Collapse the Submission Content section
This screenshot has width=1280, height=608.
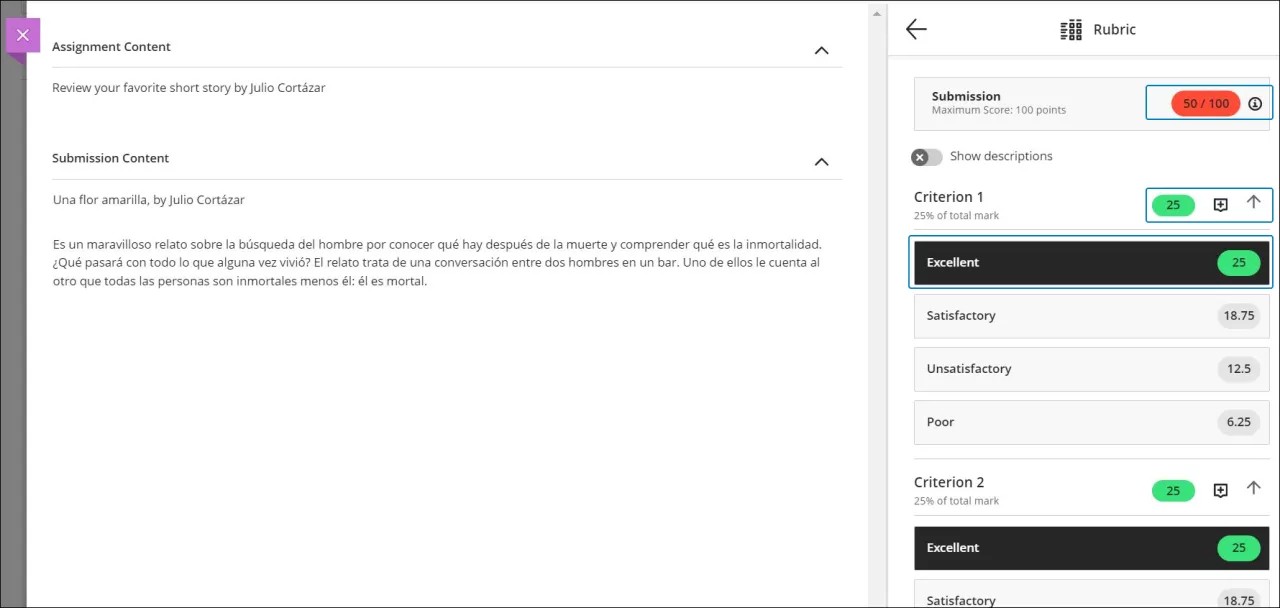821,162
